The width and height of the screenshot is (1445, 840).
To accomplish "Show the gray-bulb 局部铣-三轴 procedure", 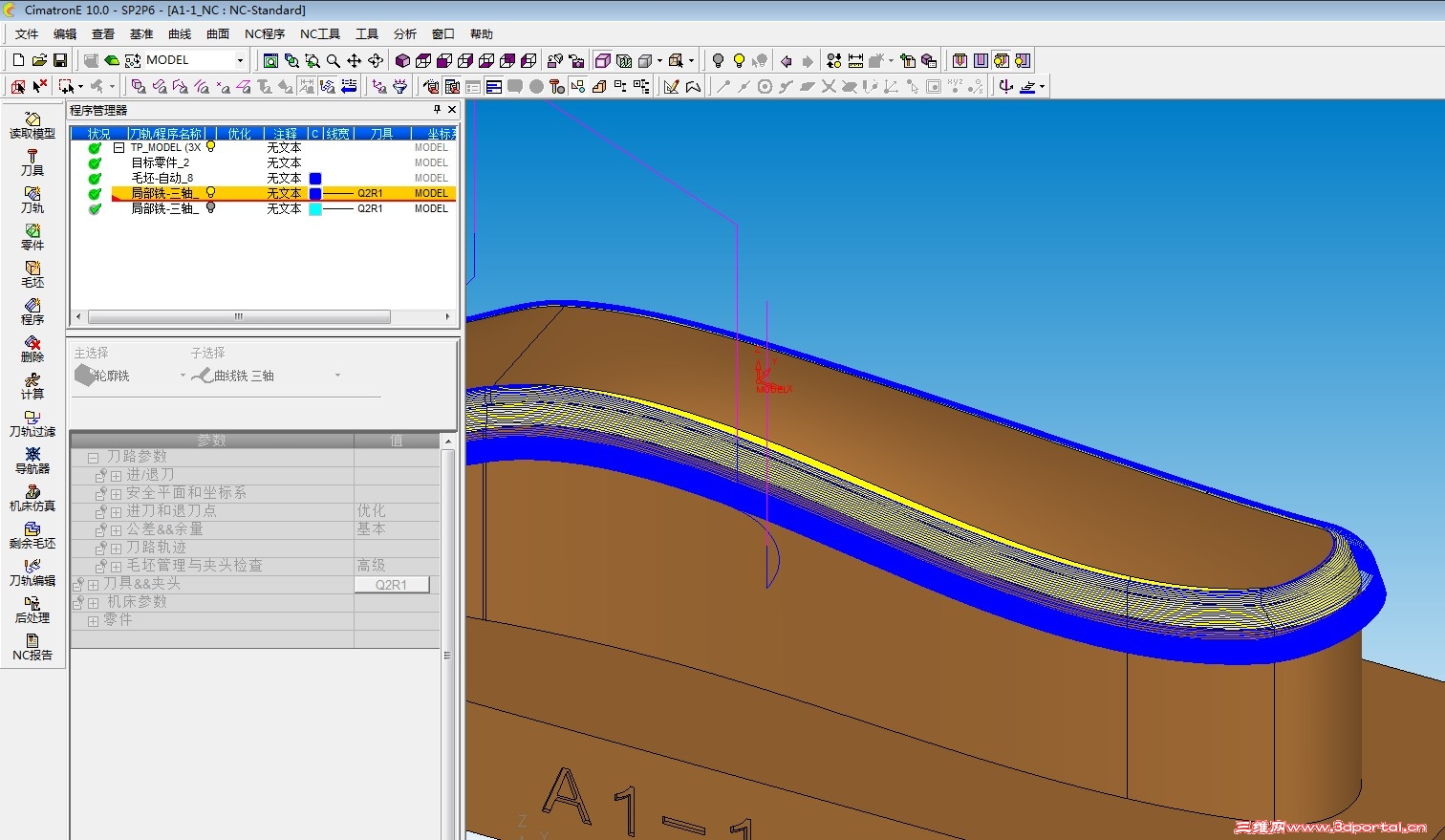I will [211, 208].
